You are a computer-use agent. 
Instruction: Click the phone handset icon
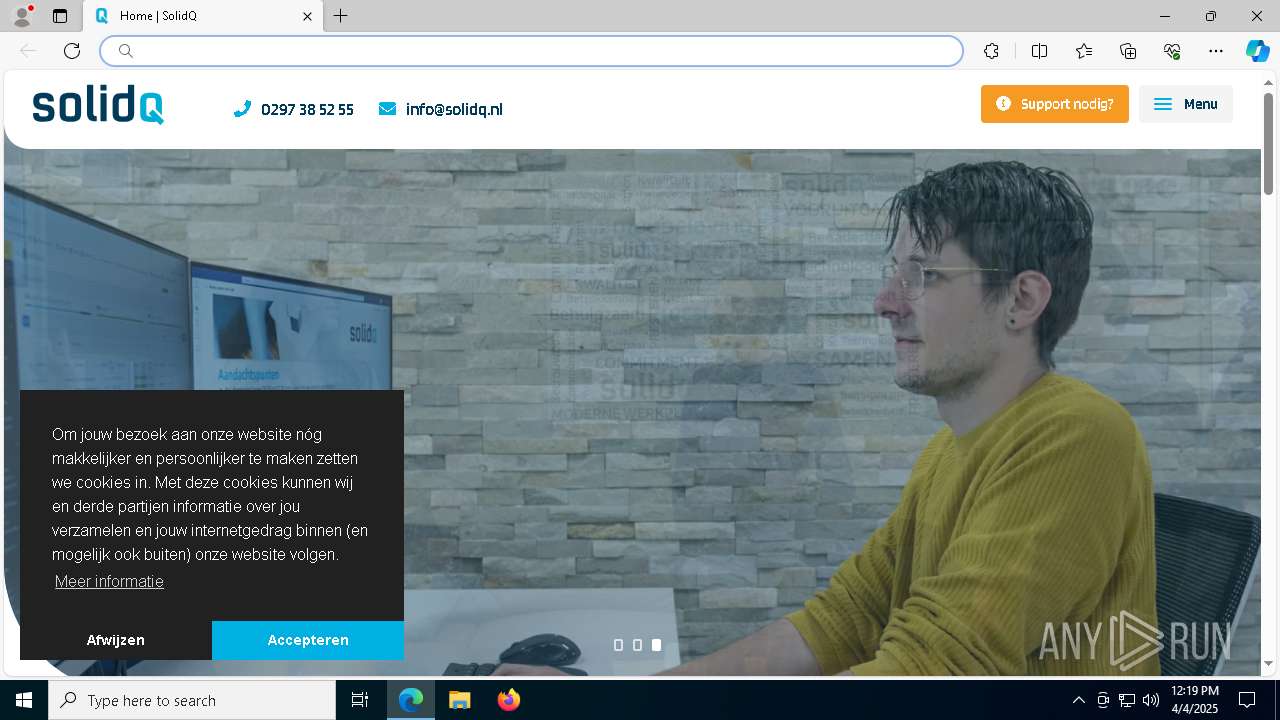pos(242,109)
